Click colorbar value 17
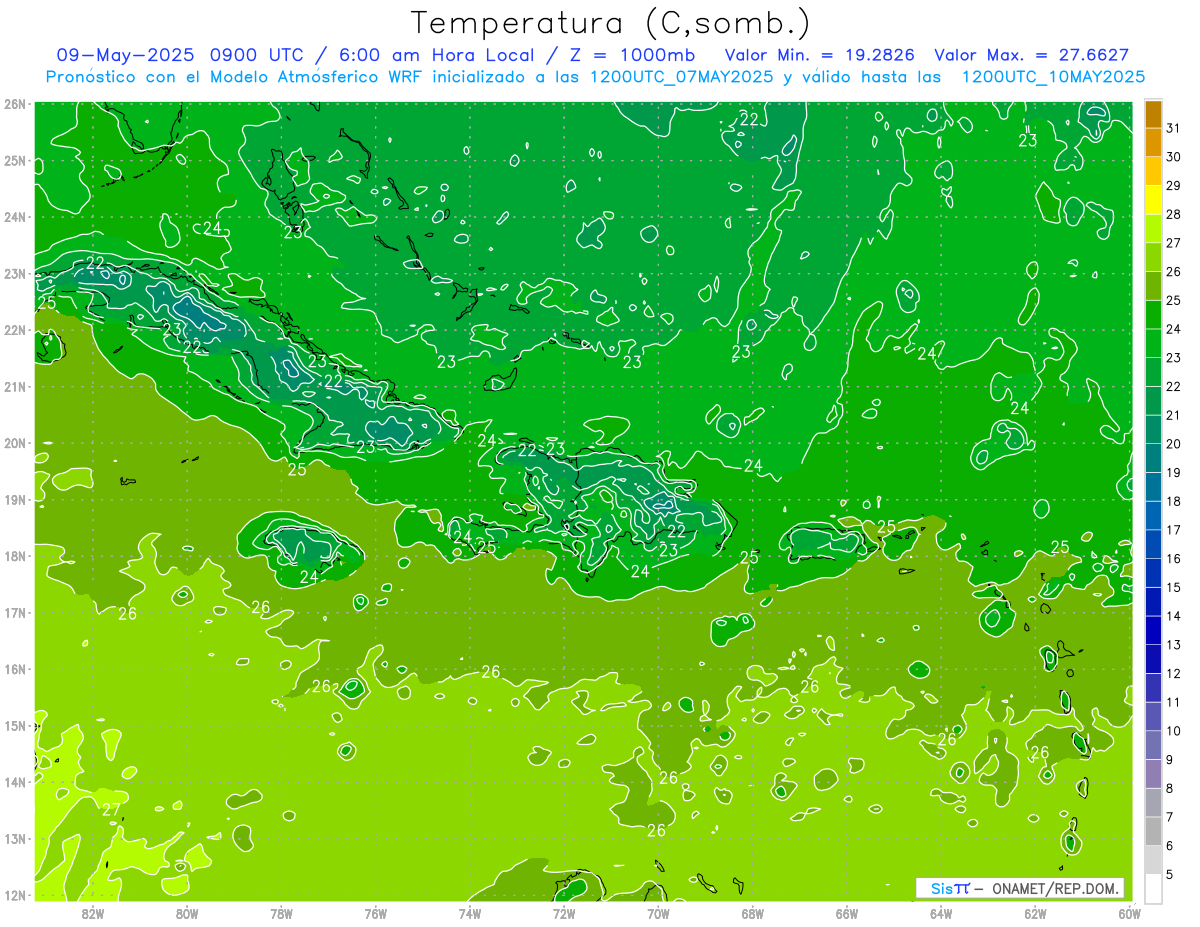Viewport: 1200px width, 927px height. point(1173,530)
